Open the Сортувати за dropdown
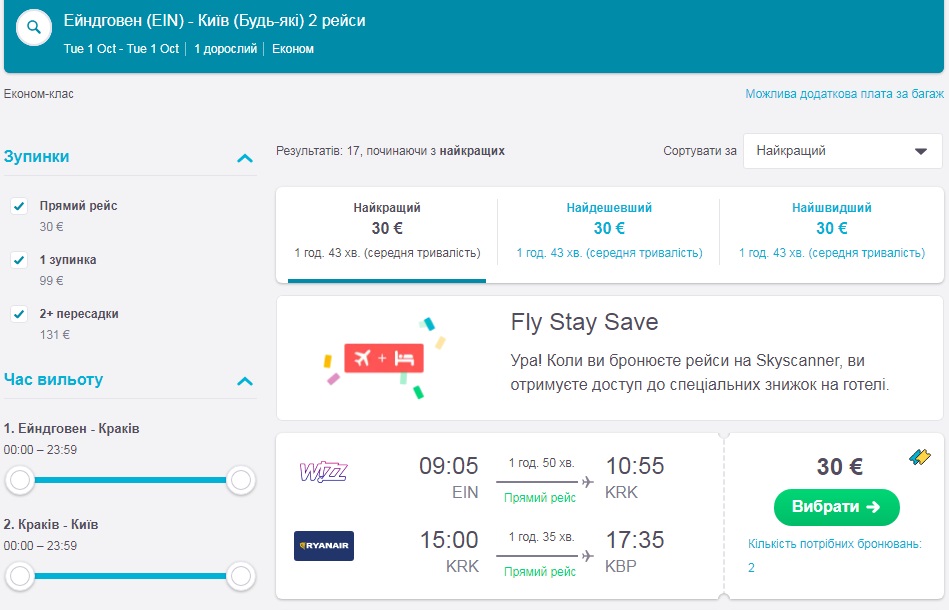 coord(842,151)
